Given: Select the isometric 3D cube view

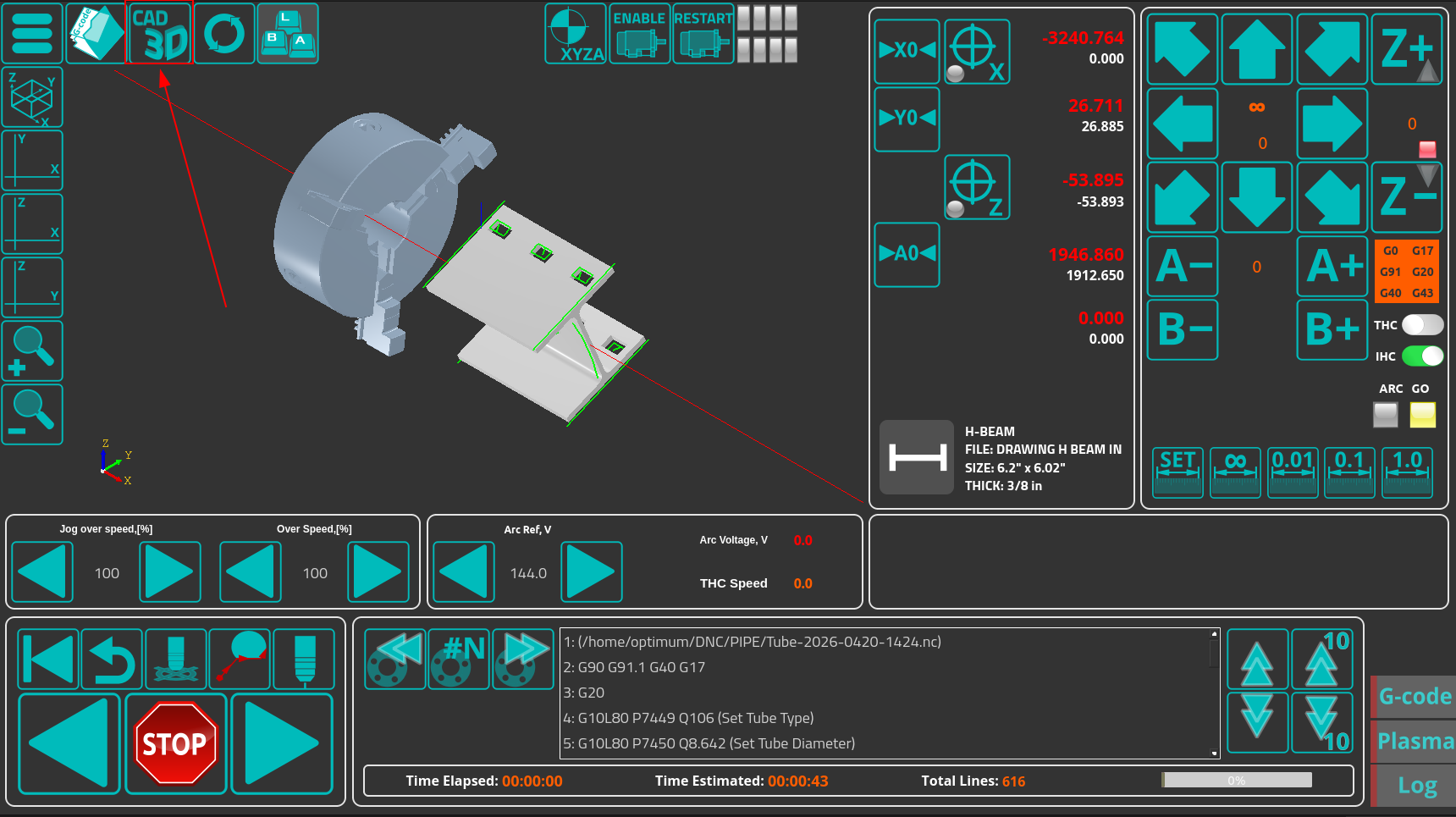Looking at the screenshot, I should (32, 97).
